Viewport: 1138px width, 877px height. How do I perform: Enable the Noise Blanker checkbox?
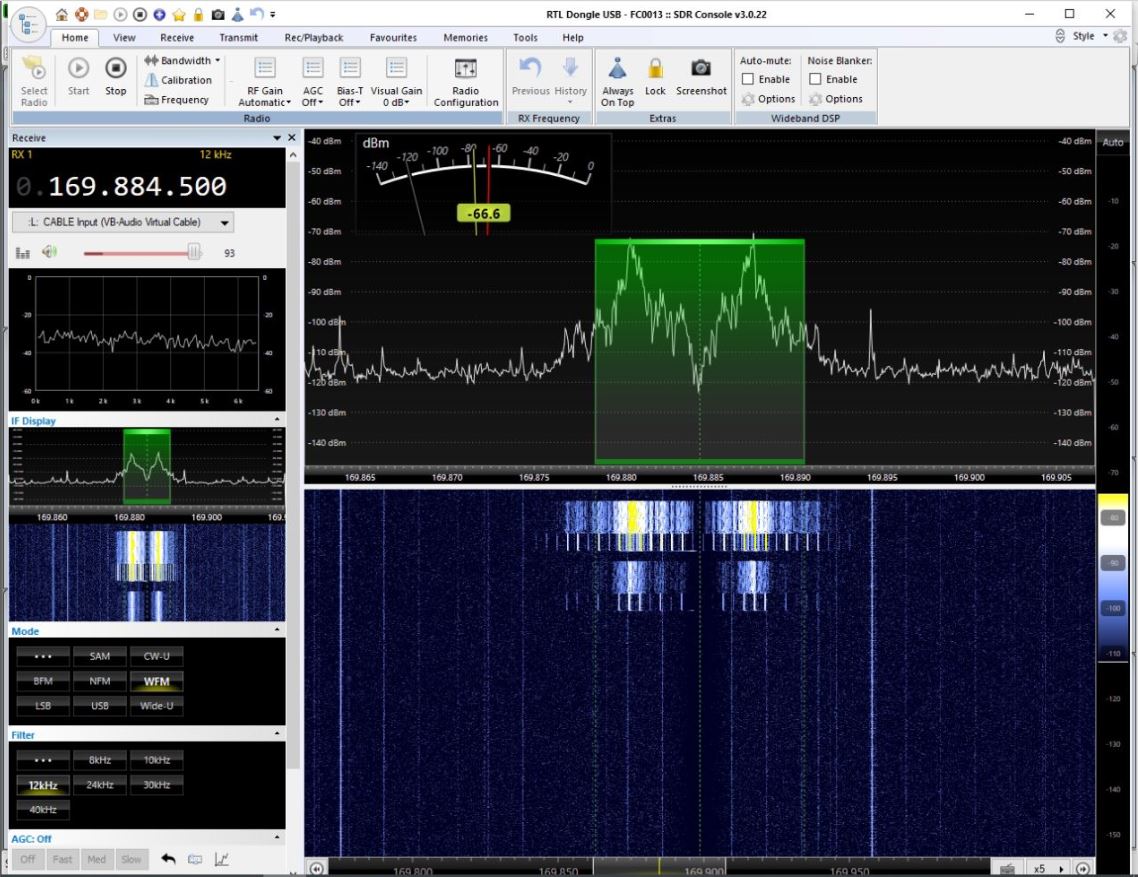pyautogui.click(x=815, y=79)
